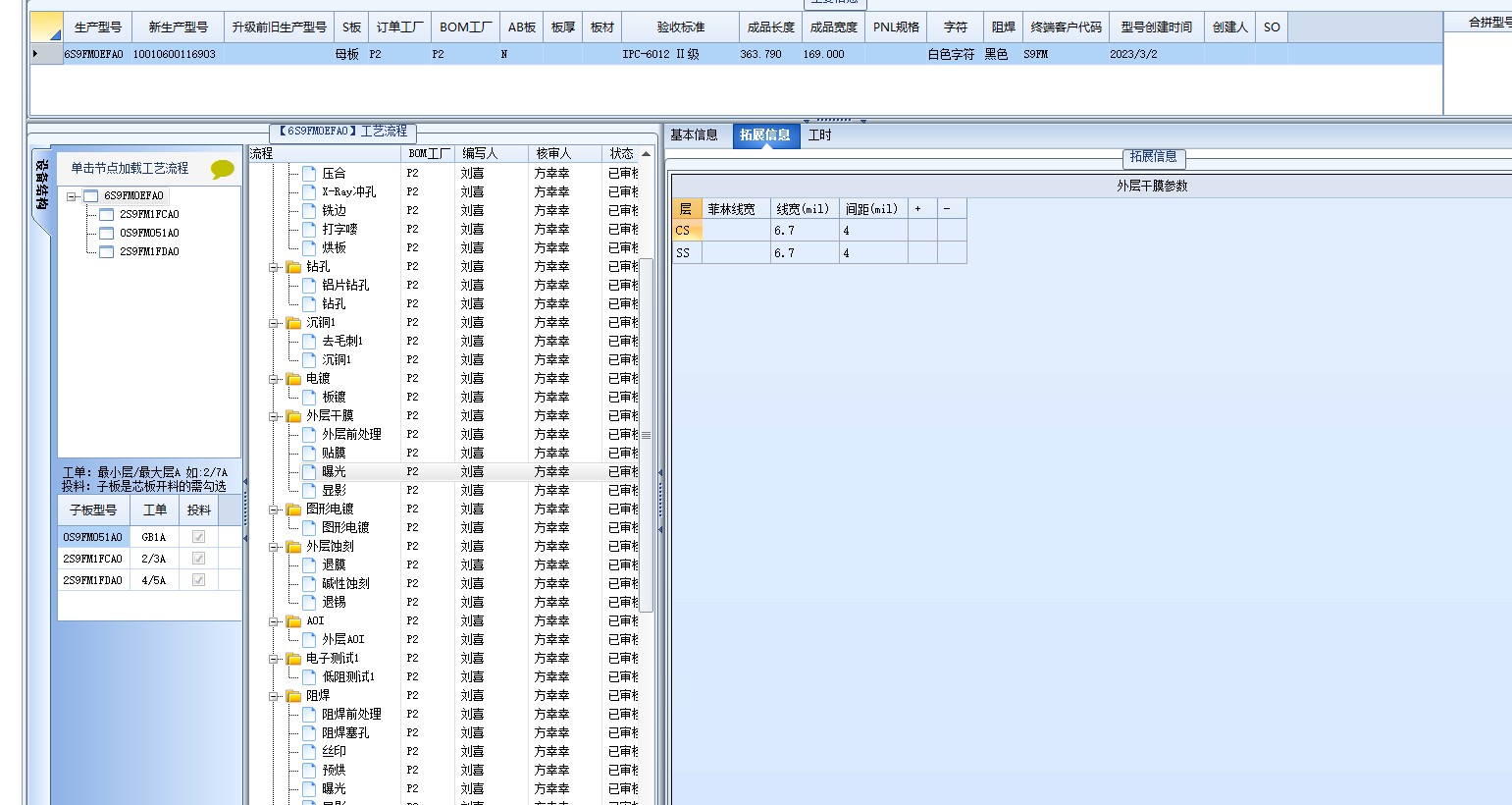Select the 阻焊塞孔 process step
Screen dimensions: 1512x805
[x=345, y=733]
